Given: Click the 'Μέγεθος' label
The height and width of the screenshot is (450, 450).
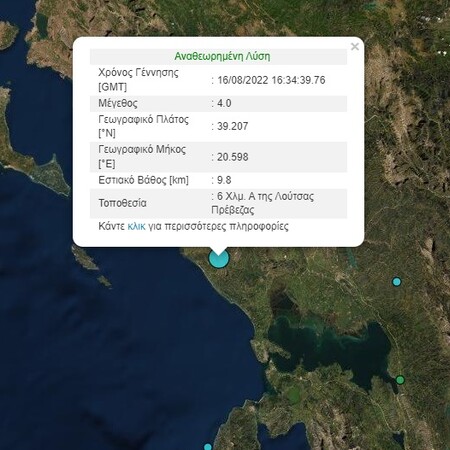Looking at the screenshot, I should point(118,103).
